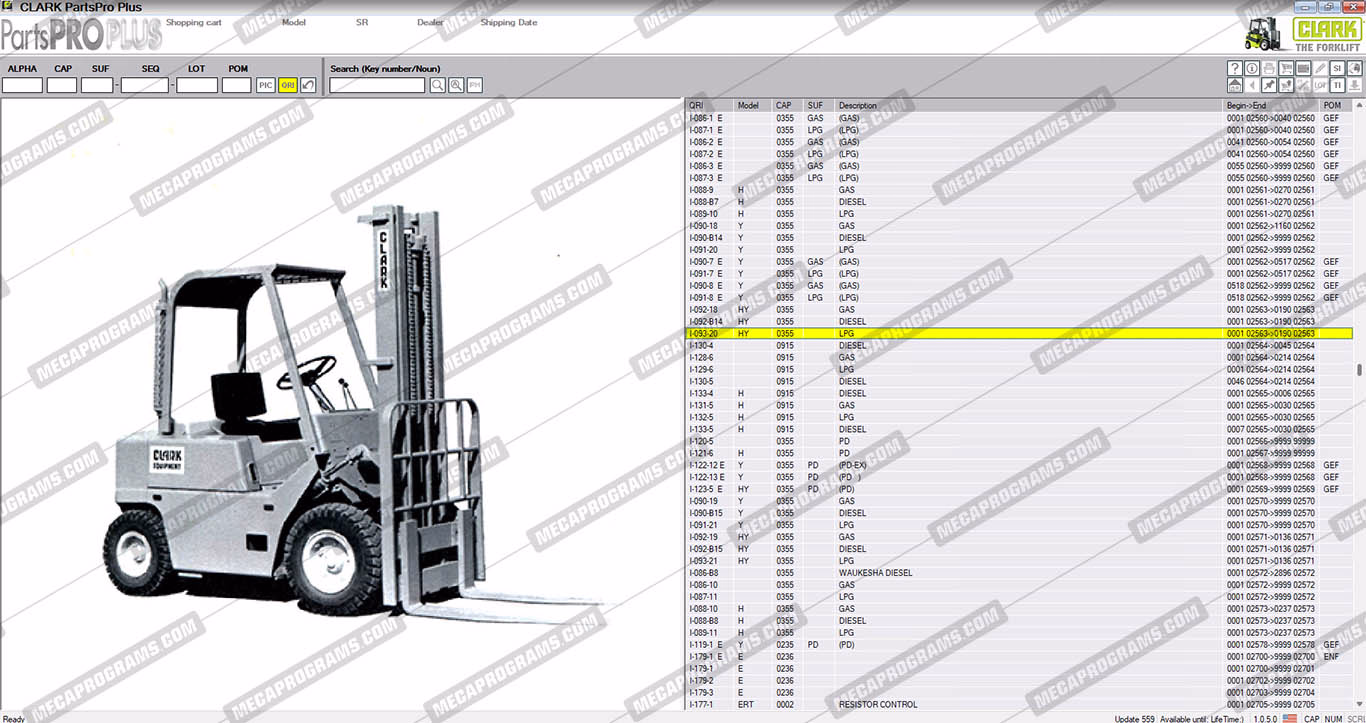Click in the SEQ input field
This screenshot has width=1366, height=723.
(x=144, y=85)
